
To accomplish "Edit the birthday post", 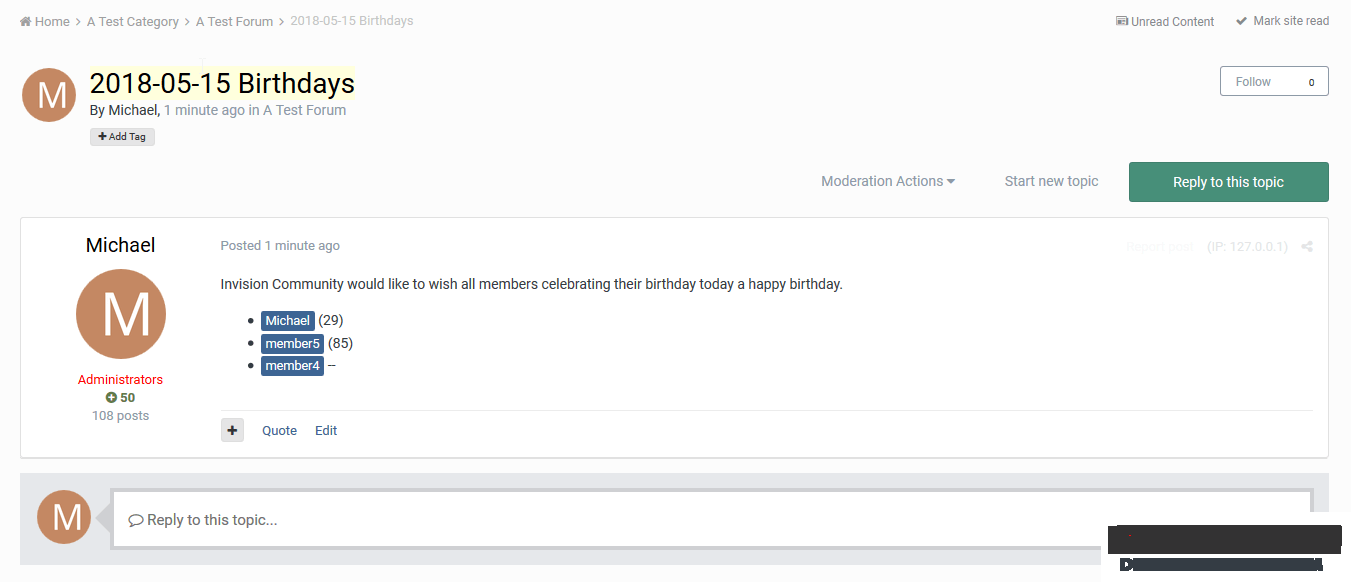I will 326,430.
